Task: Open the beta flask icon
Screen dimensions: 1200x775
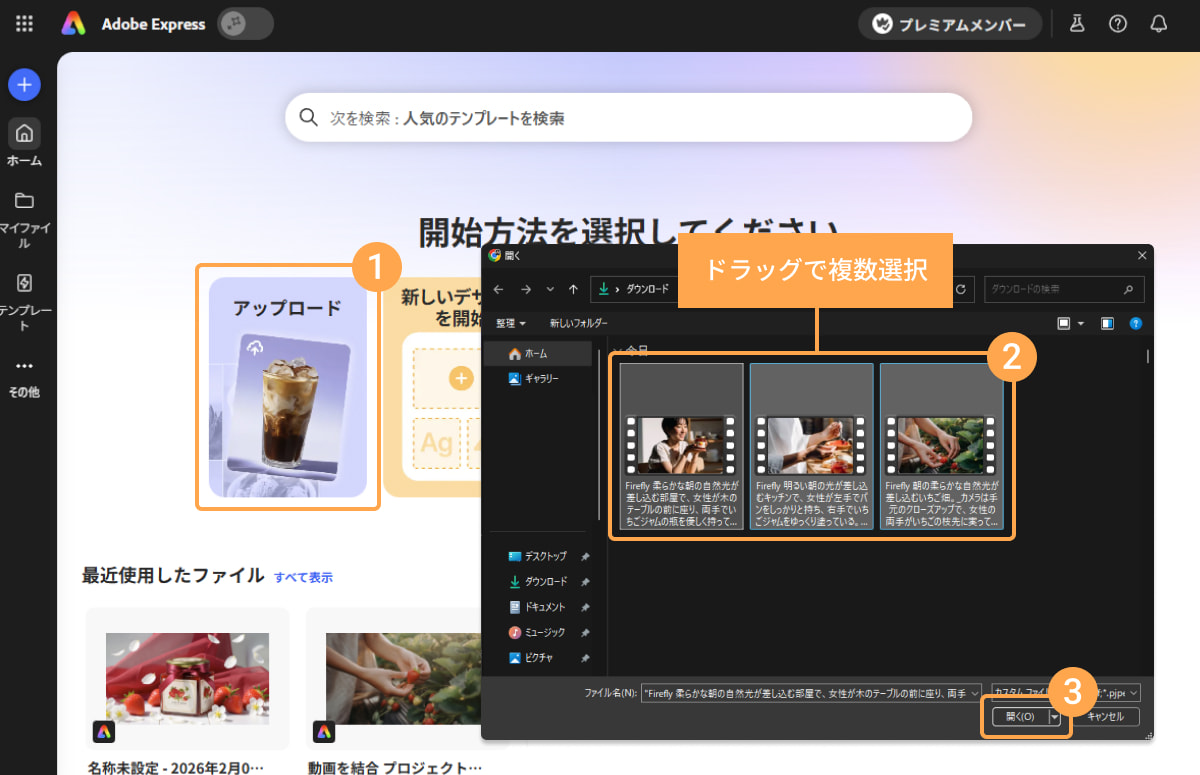Action: point(1077,24)
